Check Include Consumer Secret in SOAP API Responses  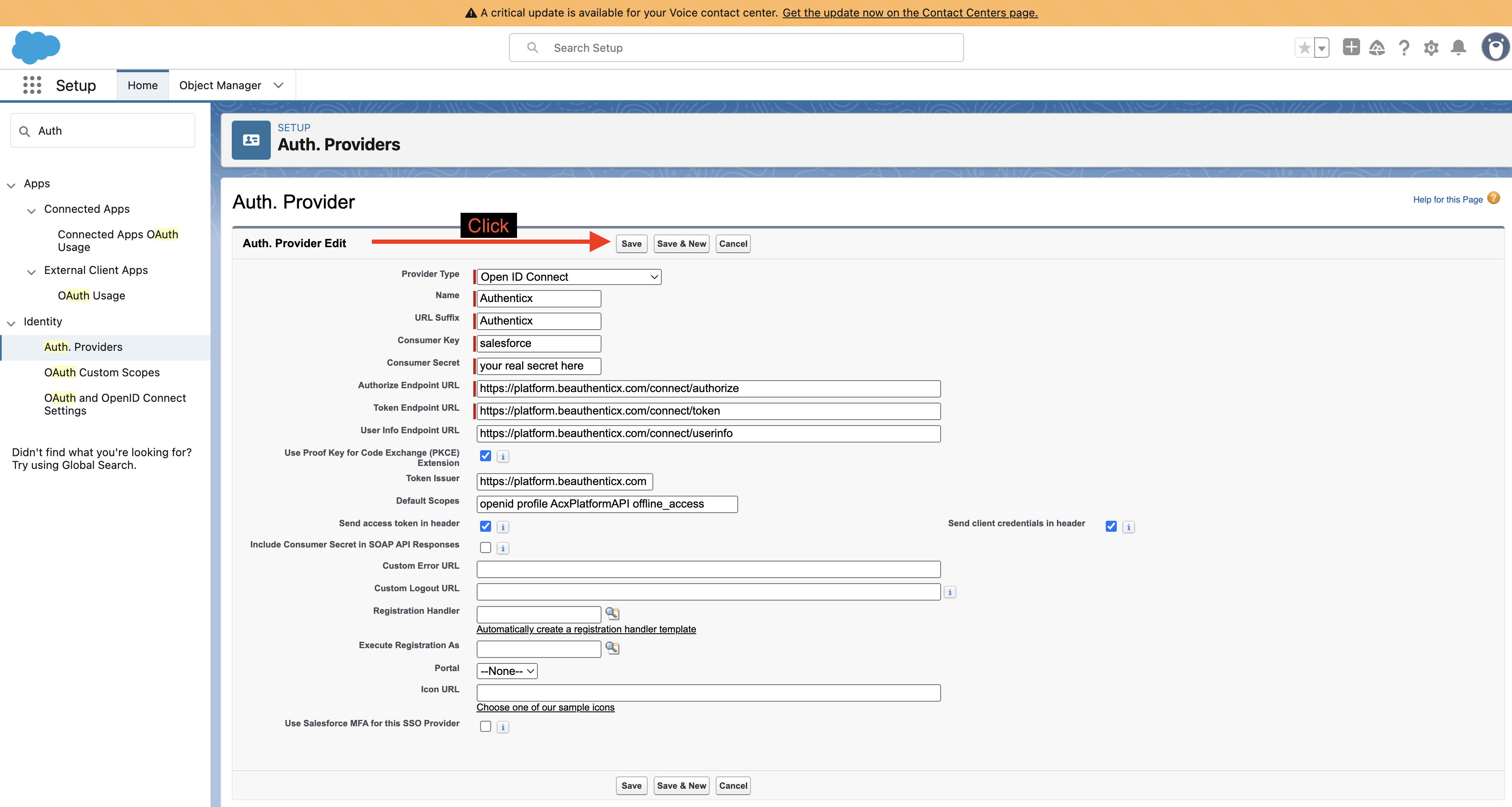pyautogui.click(x=486, y=547)
